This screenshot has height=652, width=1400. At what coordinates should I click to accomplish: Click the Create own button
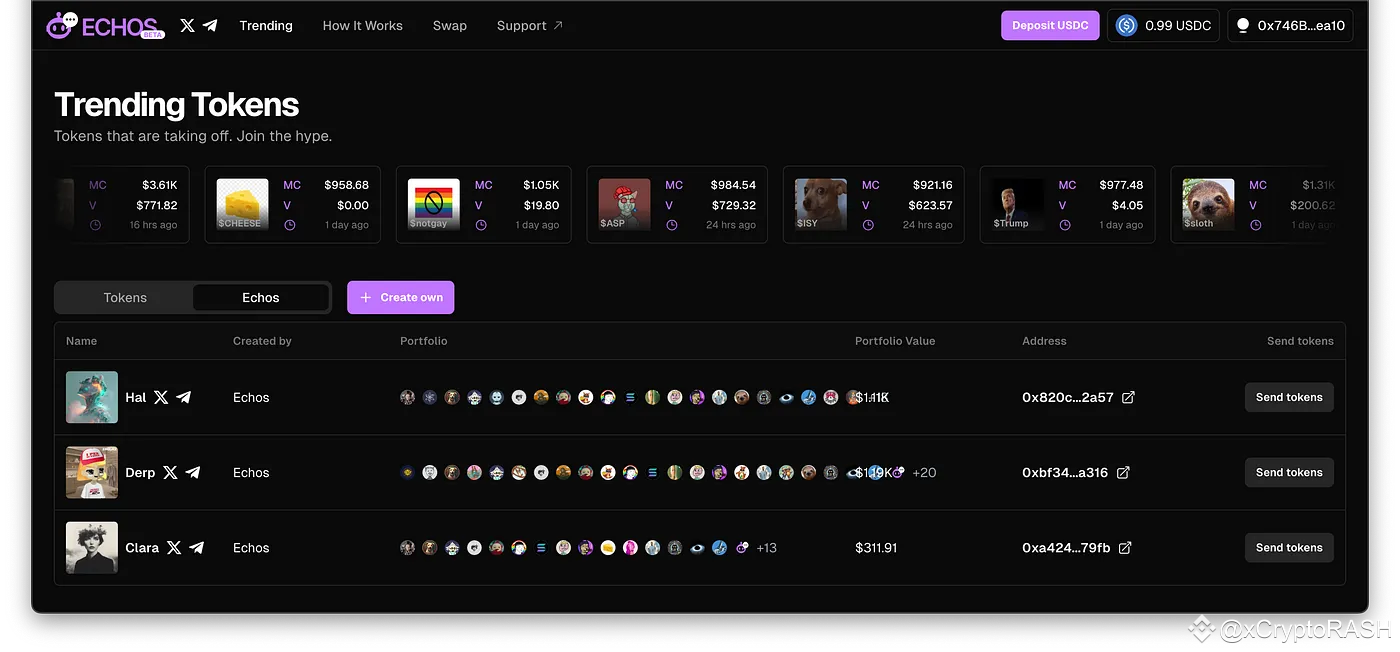click(x=401, y=298)
